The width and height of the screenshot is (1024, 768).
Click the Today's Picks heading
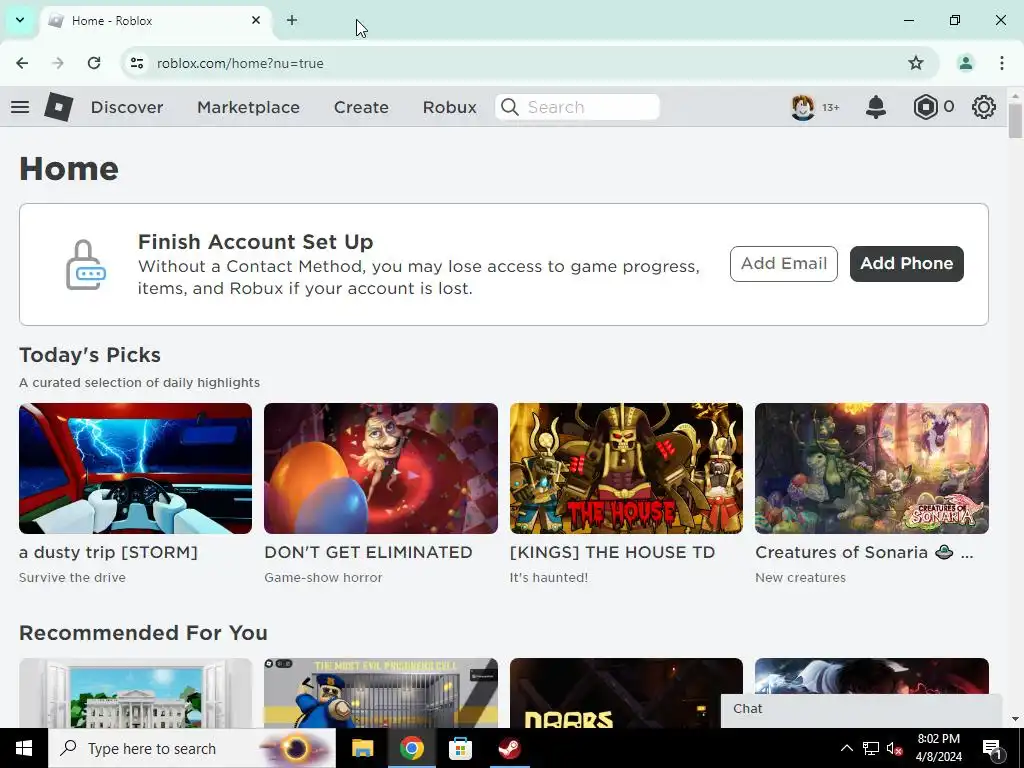coord(89,355)
